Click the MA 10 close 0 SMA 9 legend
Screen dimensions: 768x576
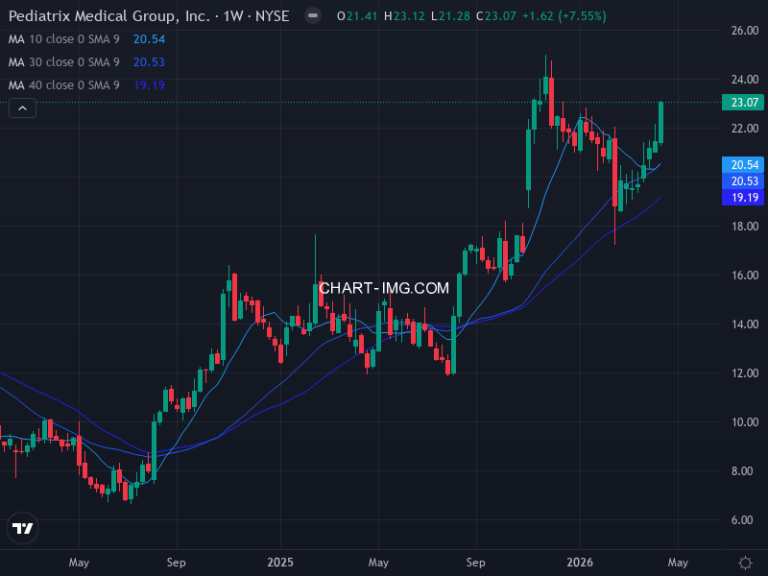tap(64, 39)
